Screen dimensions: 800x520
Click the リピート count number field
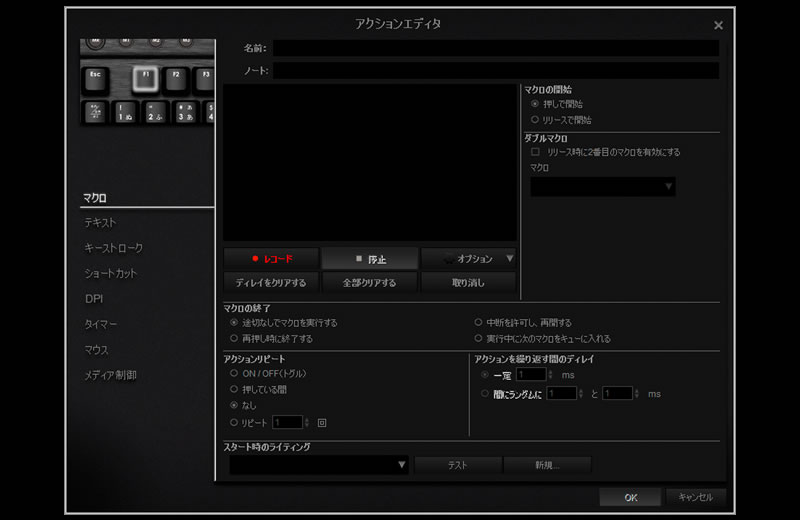click(x=288, y=423)
